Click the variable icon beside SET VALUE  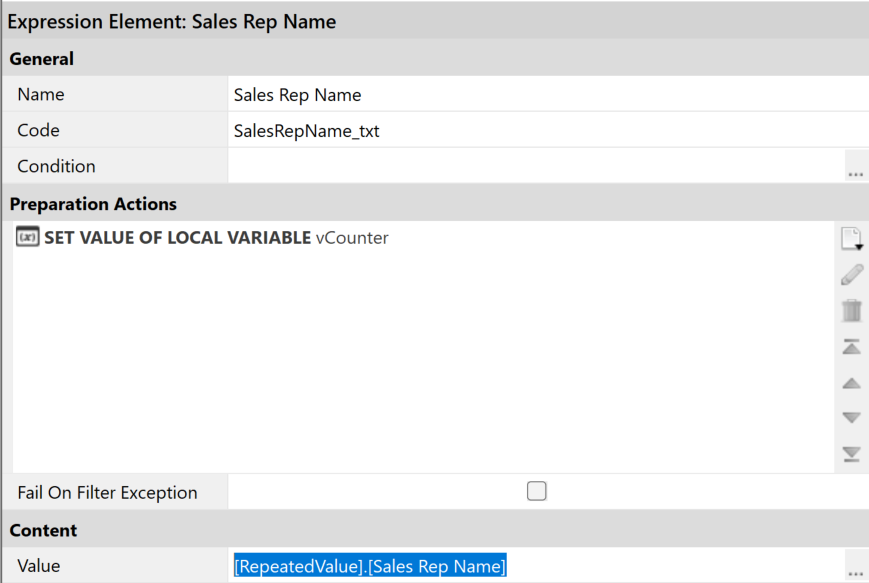pos(28,238)
